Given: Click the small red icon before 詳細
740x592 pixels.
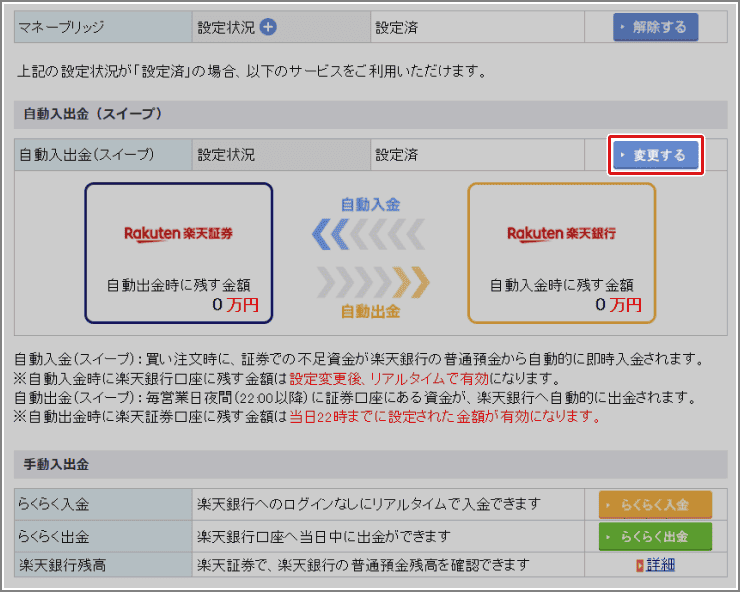Looking at the screenshot, I should (640, 566).
